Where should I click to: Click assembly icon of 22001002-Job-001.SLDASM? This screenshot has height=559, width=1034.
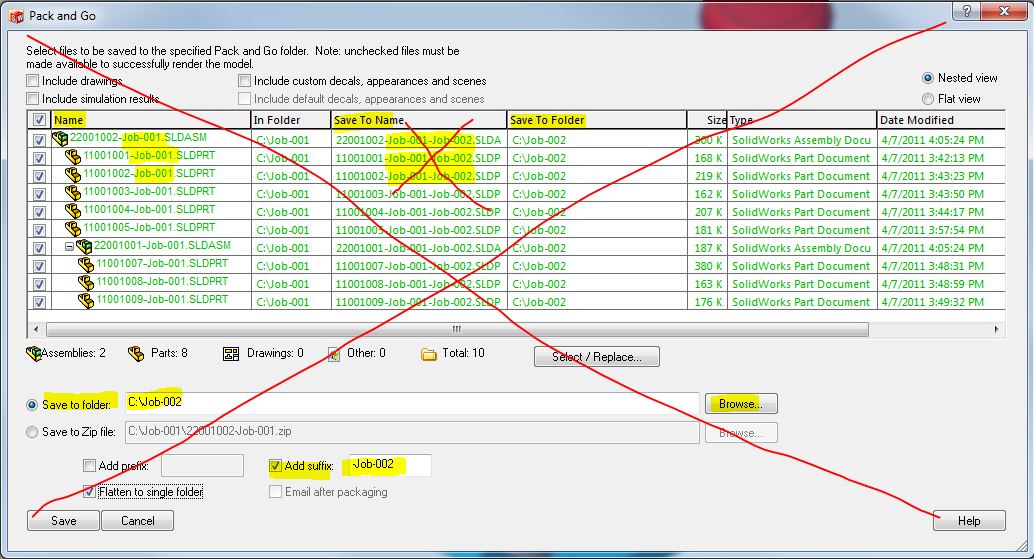(x=60, y=138)
